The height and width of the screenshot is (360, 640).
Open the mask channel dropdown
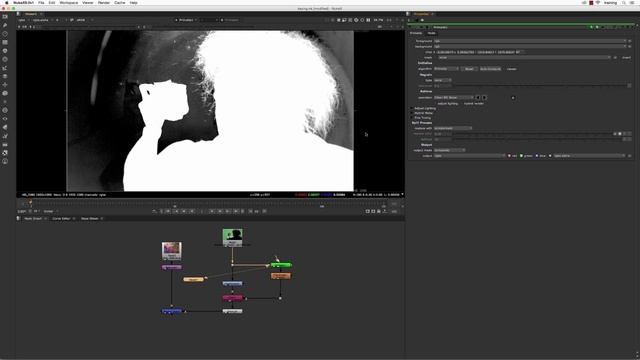point(524,58)
